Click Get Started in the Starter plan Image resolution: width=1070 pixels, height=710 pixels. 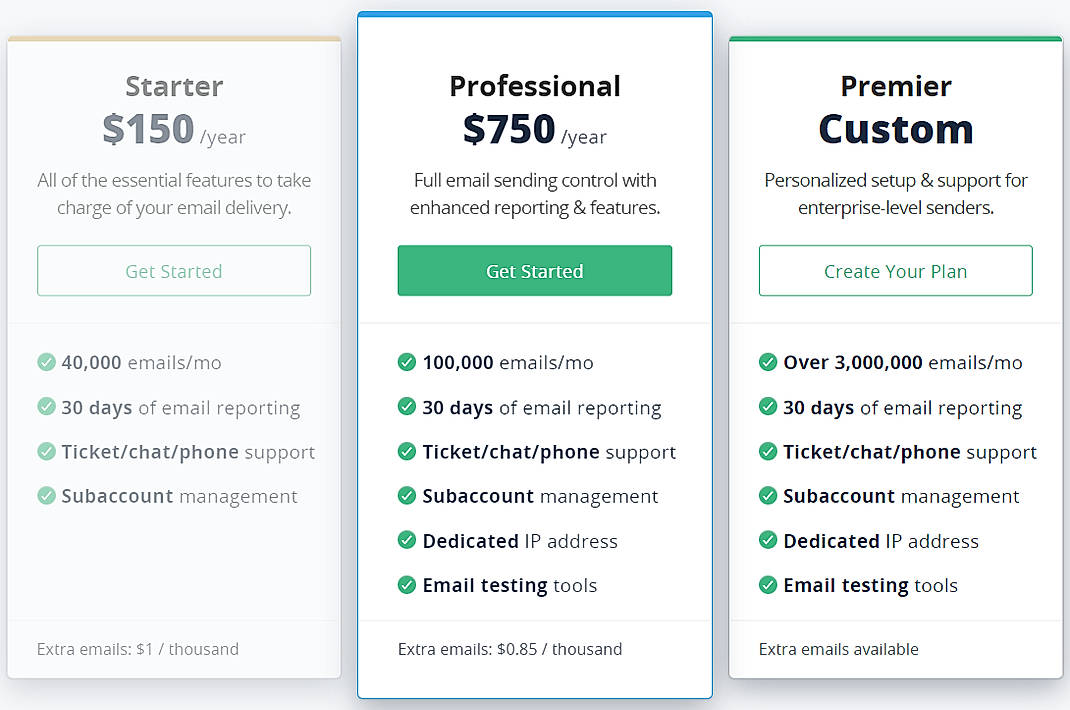coord(174,270)
